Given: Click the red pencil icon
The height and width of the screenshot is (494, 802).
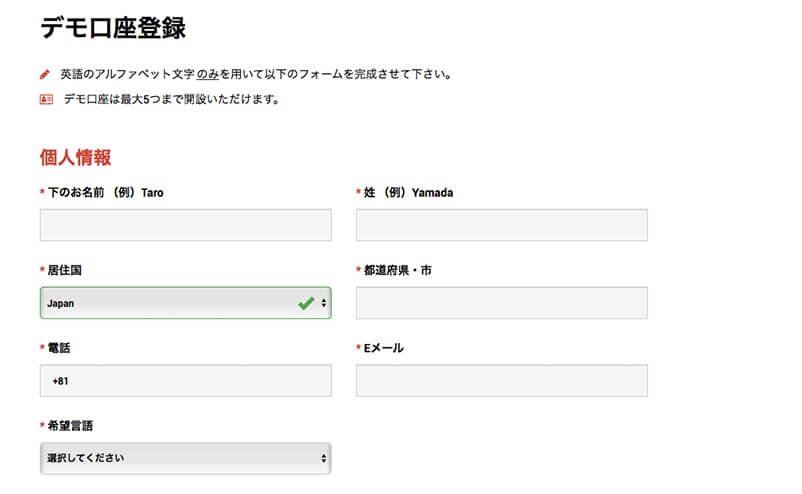Looking at the screenshot, I should pos(45,75).
